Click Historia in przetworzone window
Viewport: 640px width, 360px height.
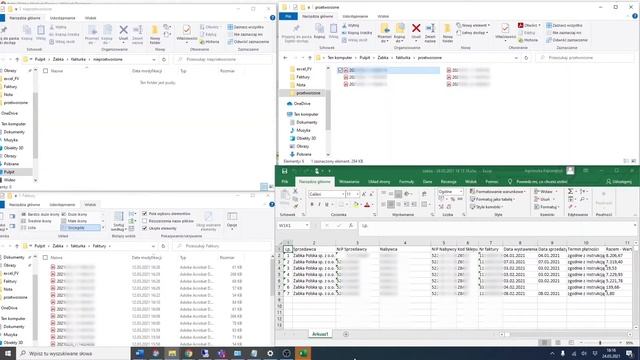(528, 40)
